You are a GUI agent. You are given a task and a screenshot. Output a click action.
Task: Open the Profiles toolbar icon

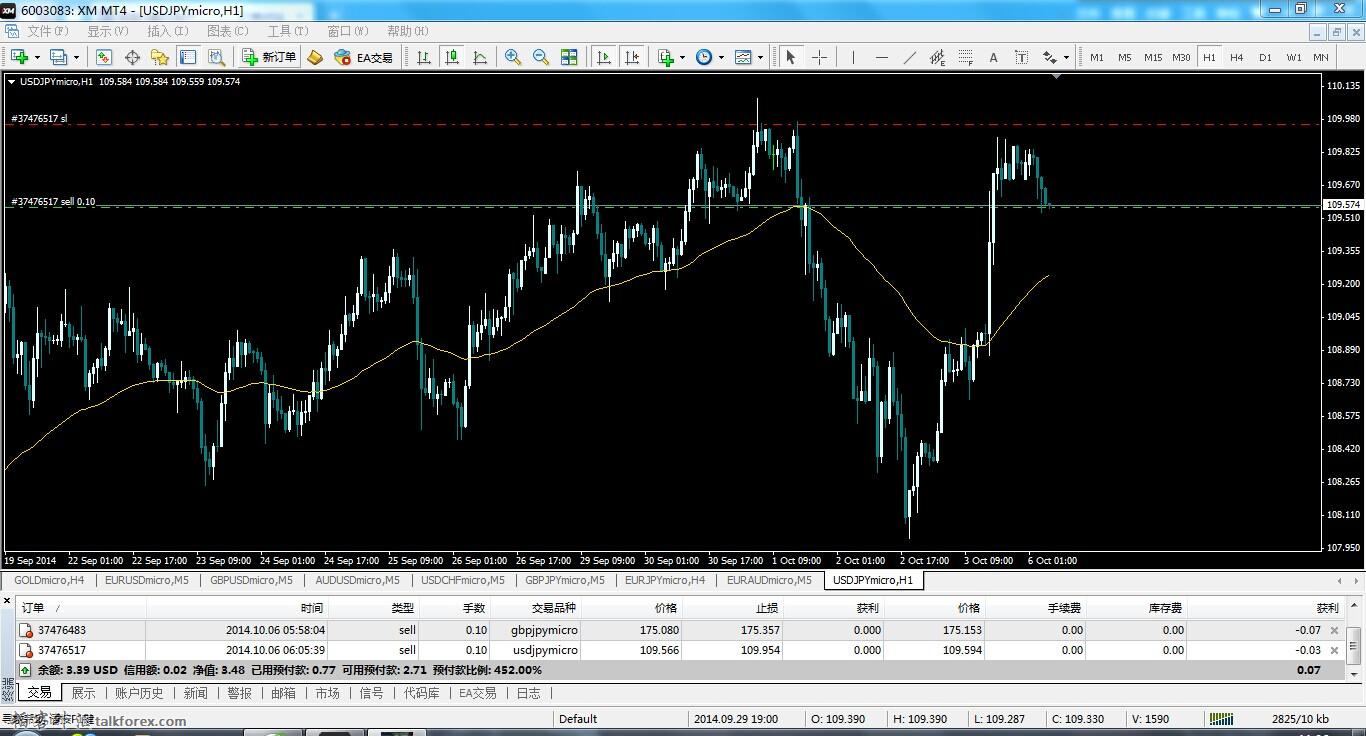58,57
